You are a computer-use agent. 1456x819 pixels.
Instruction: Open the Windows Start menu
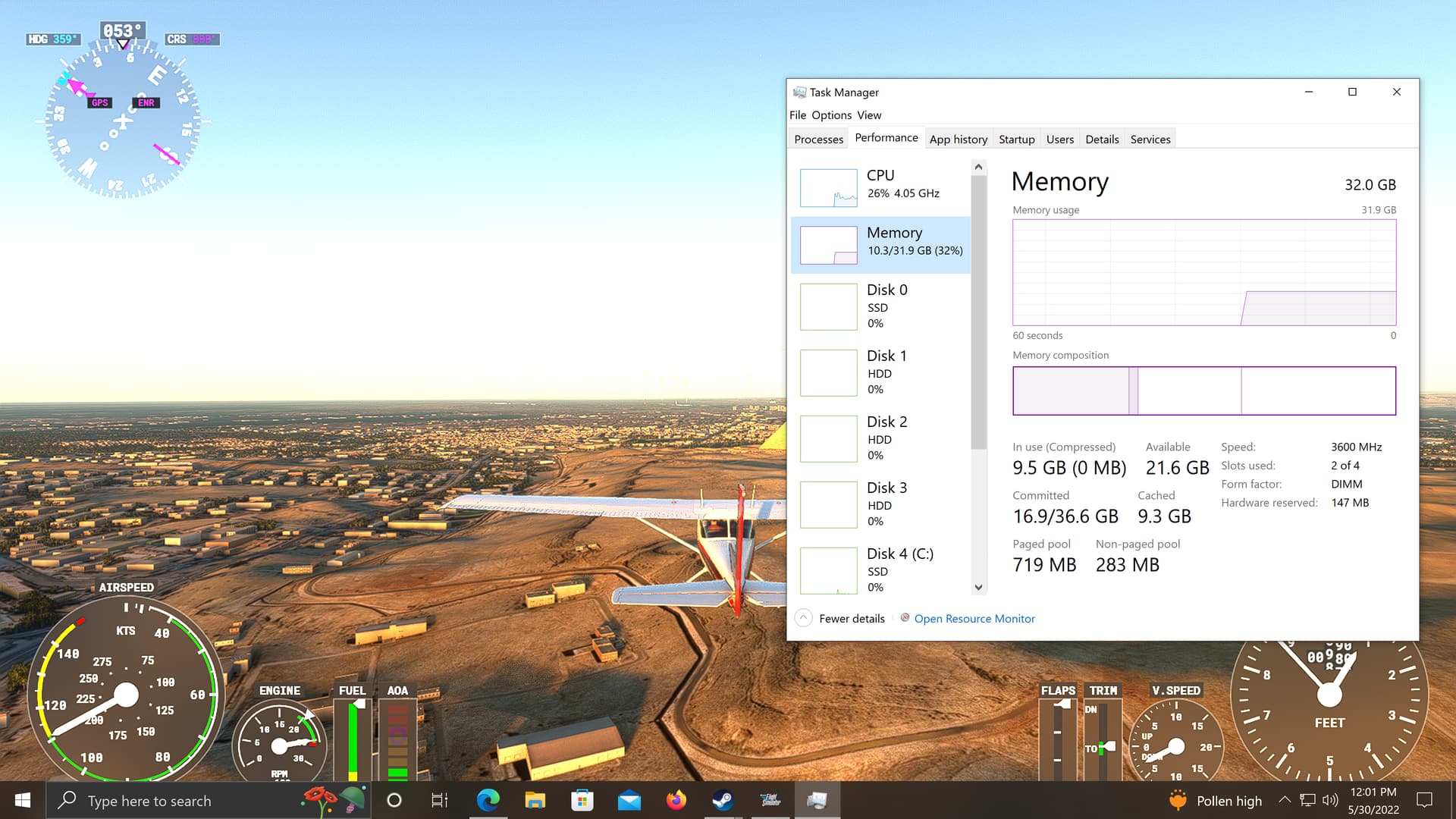pyautogui.click(x=23, y=800)
